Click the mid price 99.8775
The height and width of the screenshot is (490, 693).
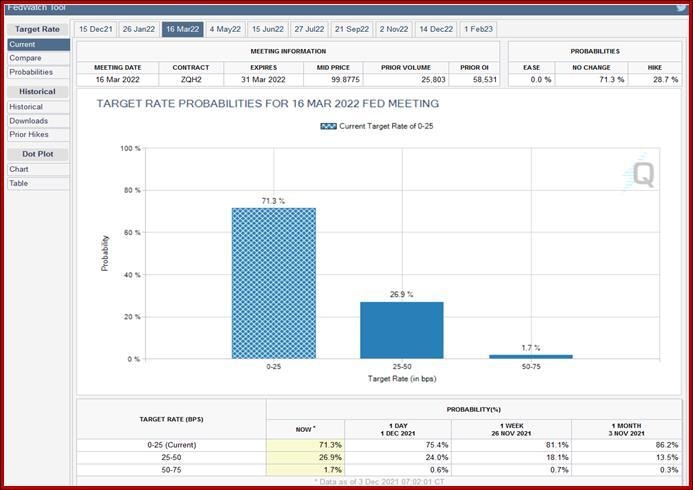346,80
